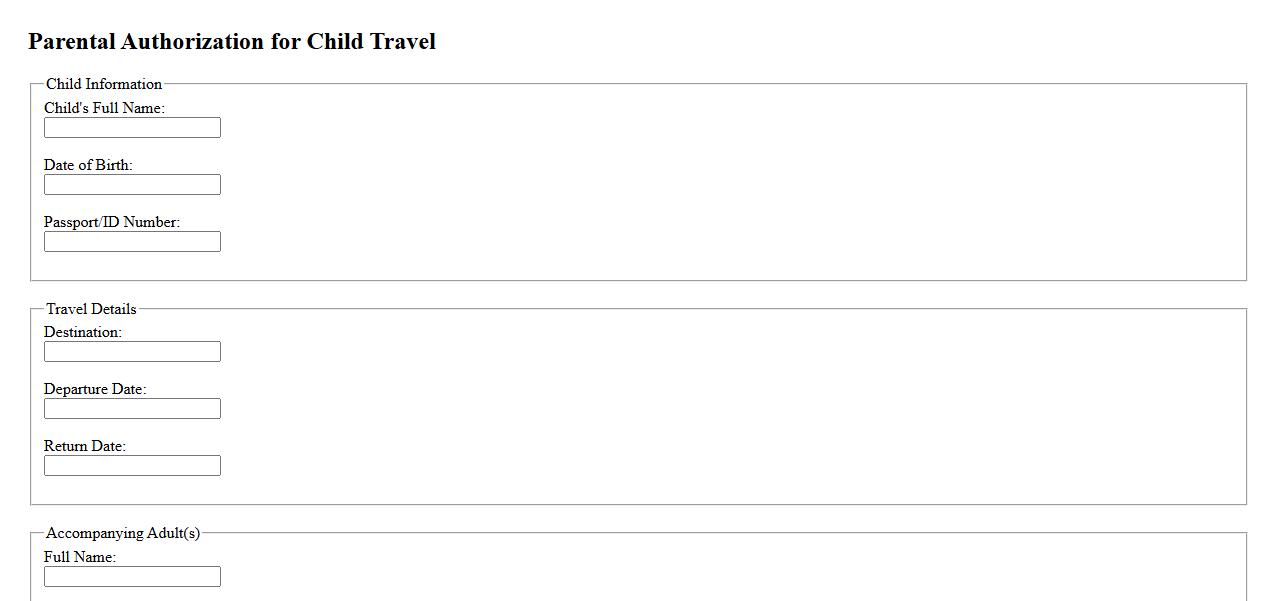The image size is (1278, 601).
Task: Click the "Date of Birth:" label text
Action: pos(88,165)
